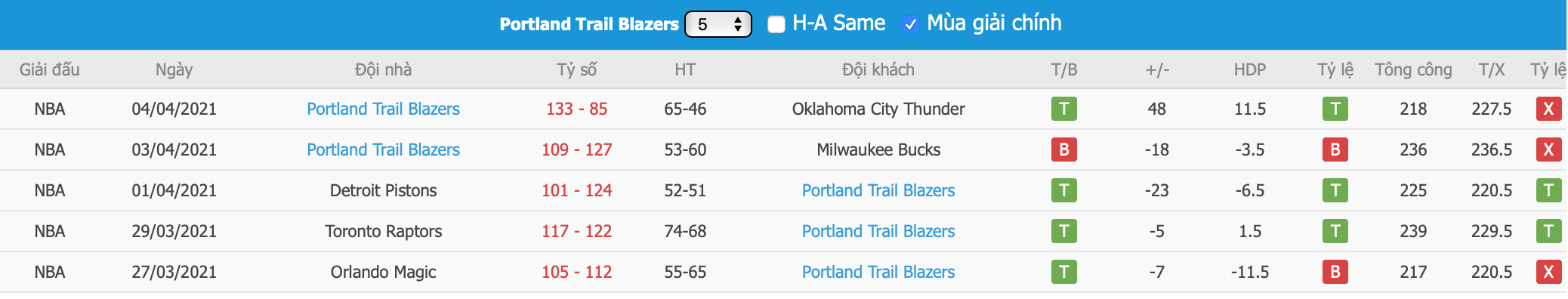The image size is (1568, 299).
Task: Click red B handicap badge in Orlando Magic row
Action: tap(1335, 272)
